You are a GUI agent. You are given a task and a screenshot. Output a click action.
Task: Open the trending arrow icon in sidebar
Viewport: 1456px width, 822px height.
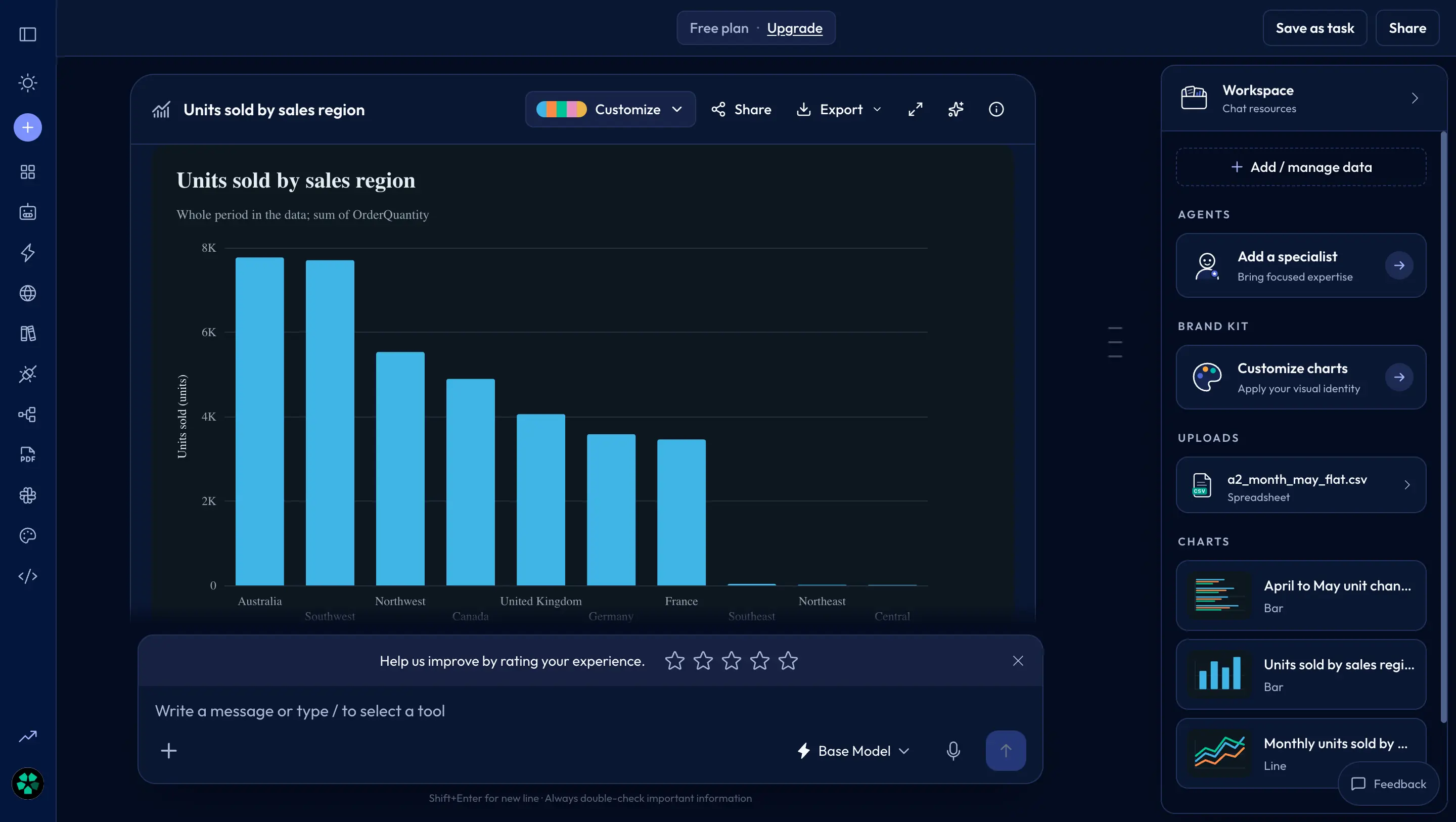click(x=28, y=736)
